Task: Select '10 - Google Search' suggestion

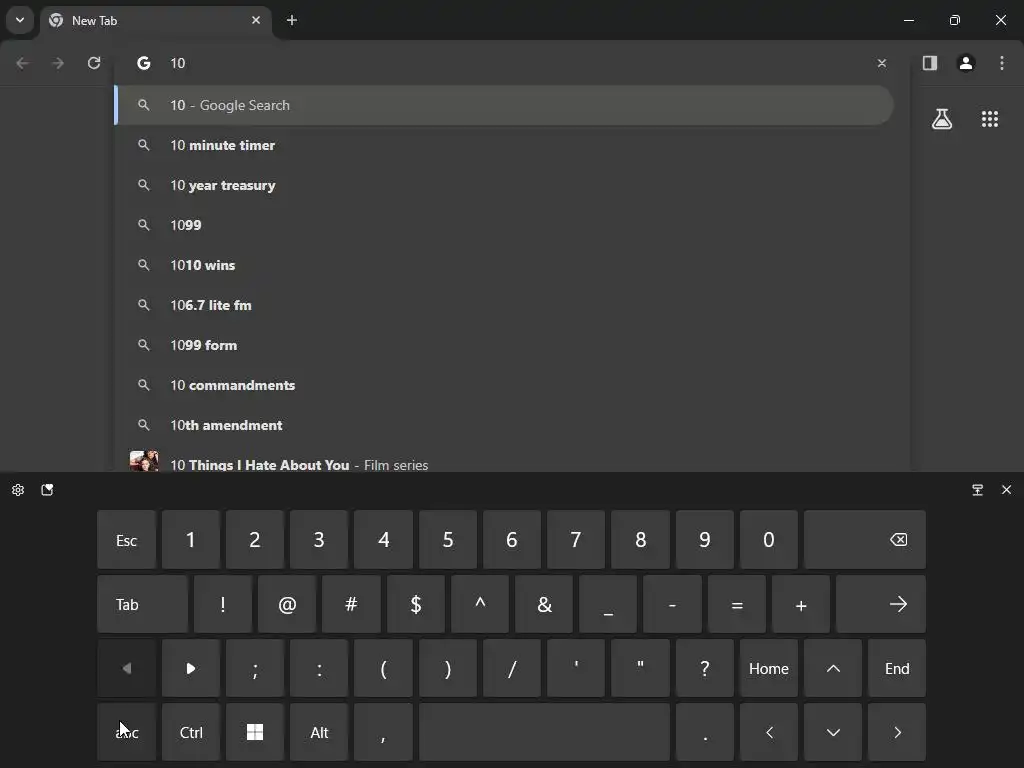Action: (504, 105)
